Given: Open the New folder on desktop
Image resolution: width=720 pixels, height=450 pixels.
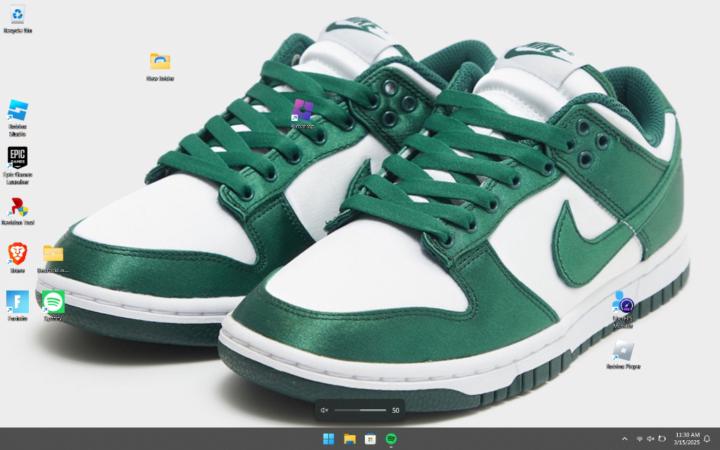Looking at the screenshot, I should pos(160,62).
